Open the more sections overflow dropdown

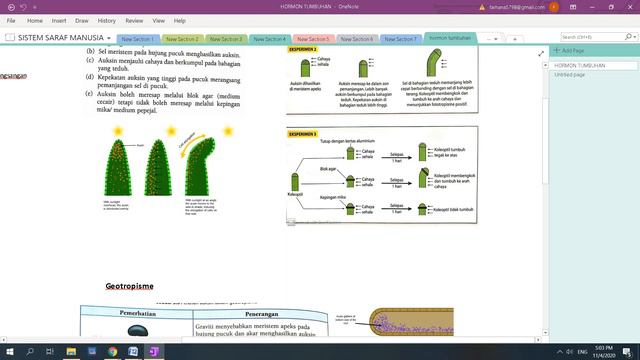pyautogui.click(x=492, y=39)
